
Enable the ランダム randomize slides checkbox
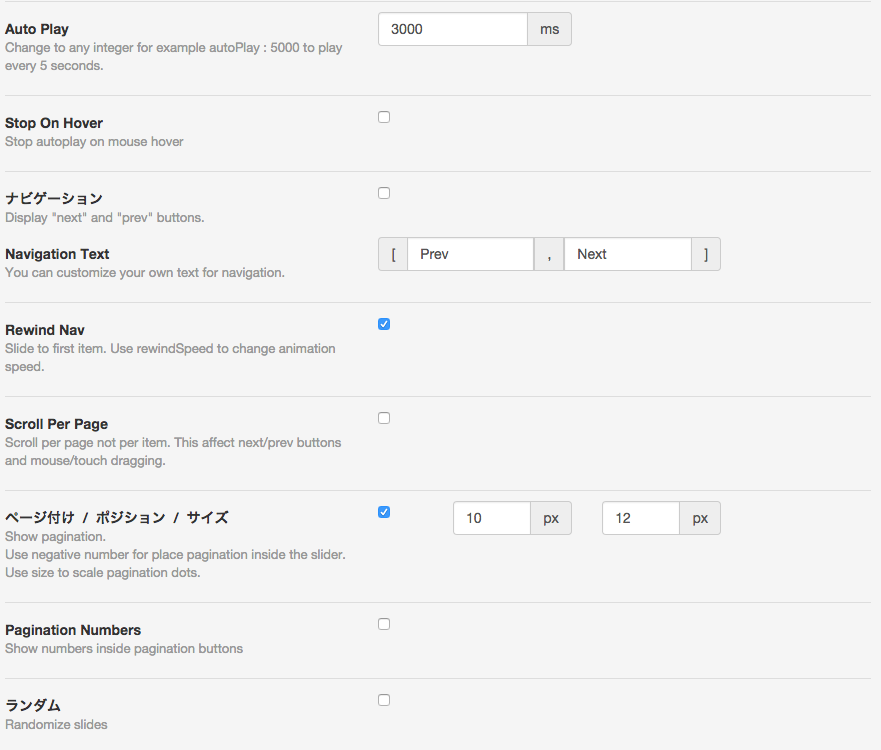(x=384, y=700)
